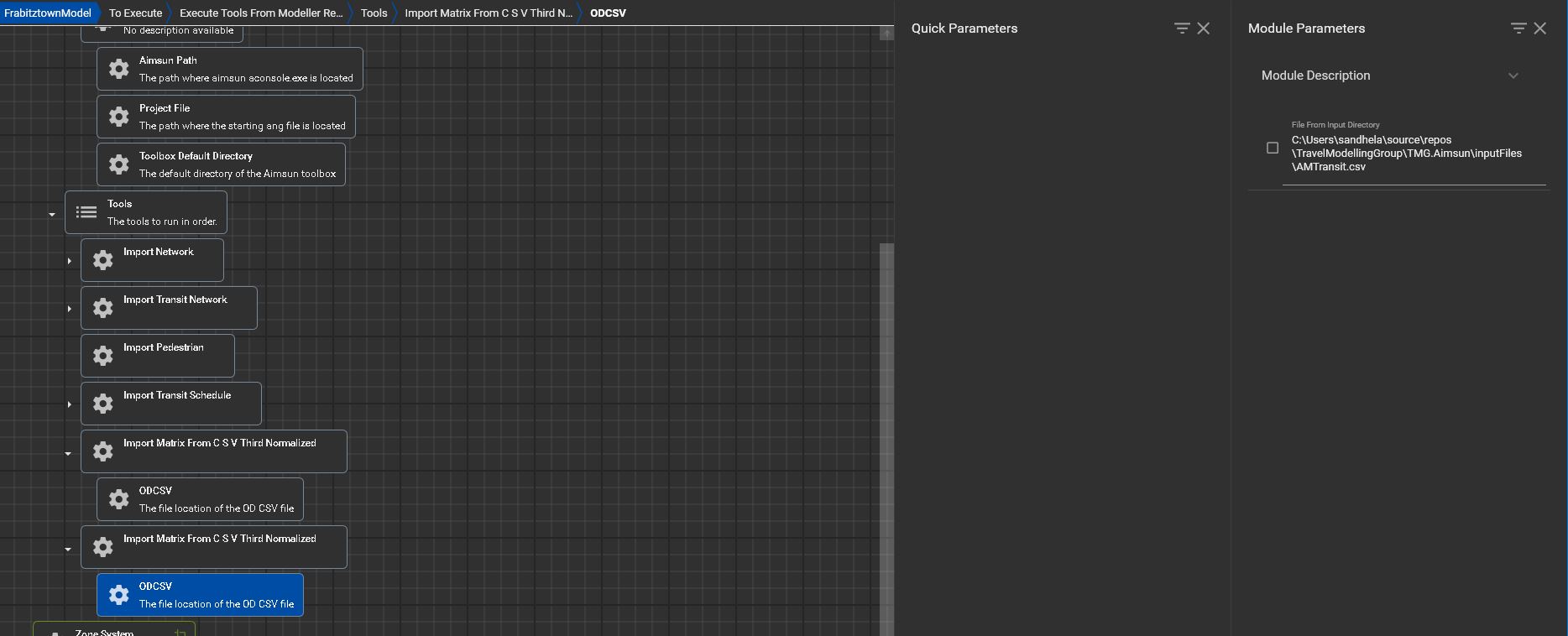Select the Project File parameter node

pyautogui.click(x=226, y=117)
